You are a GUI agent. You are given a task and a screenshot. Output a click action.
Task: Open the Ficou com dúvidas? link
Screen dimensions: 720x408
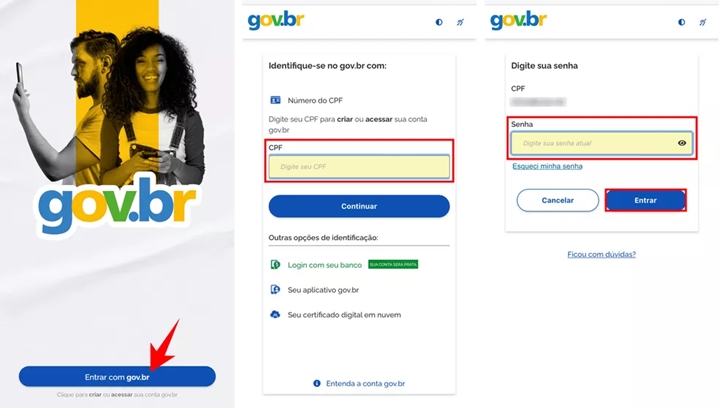pos(602,254)
